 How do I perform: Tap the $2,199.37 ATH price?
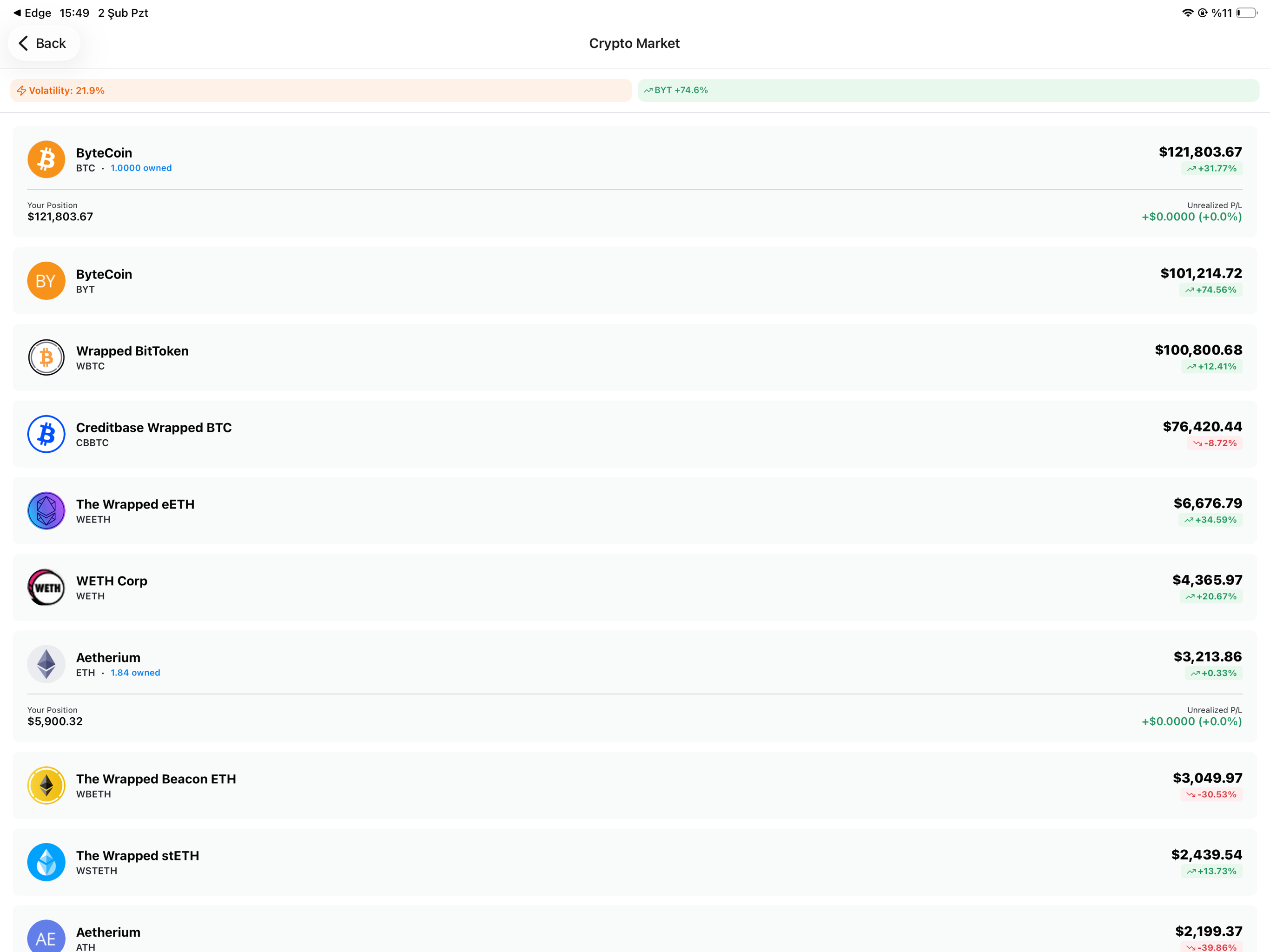pyautogui.click(x=1209, y=932)
